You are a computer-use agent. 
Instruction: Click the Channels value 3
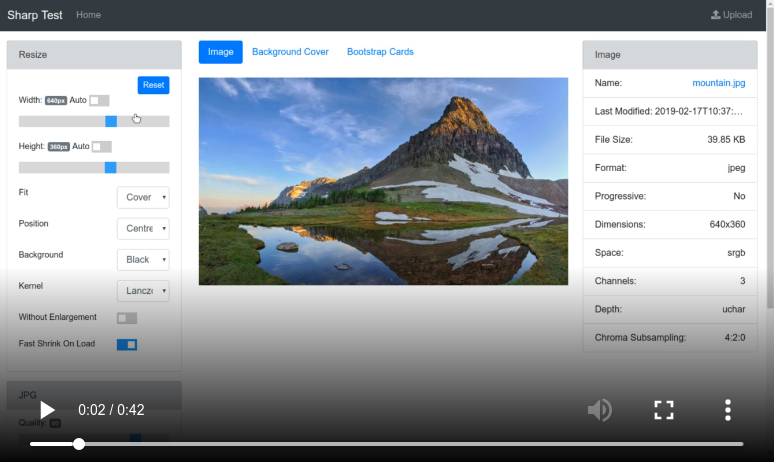(x=742, y=281)
